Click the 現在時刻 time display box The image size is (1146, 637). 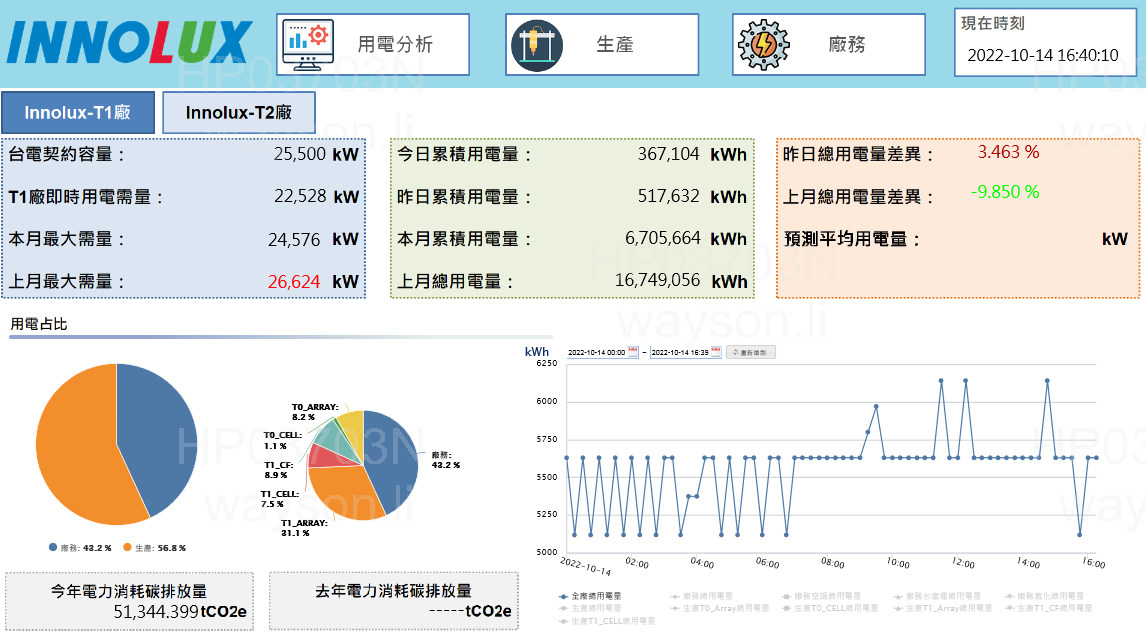1045,42
